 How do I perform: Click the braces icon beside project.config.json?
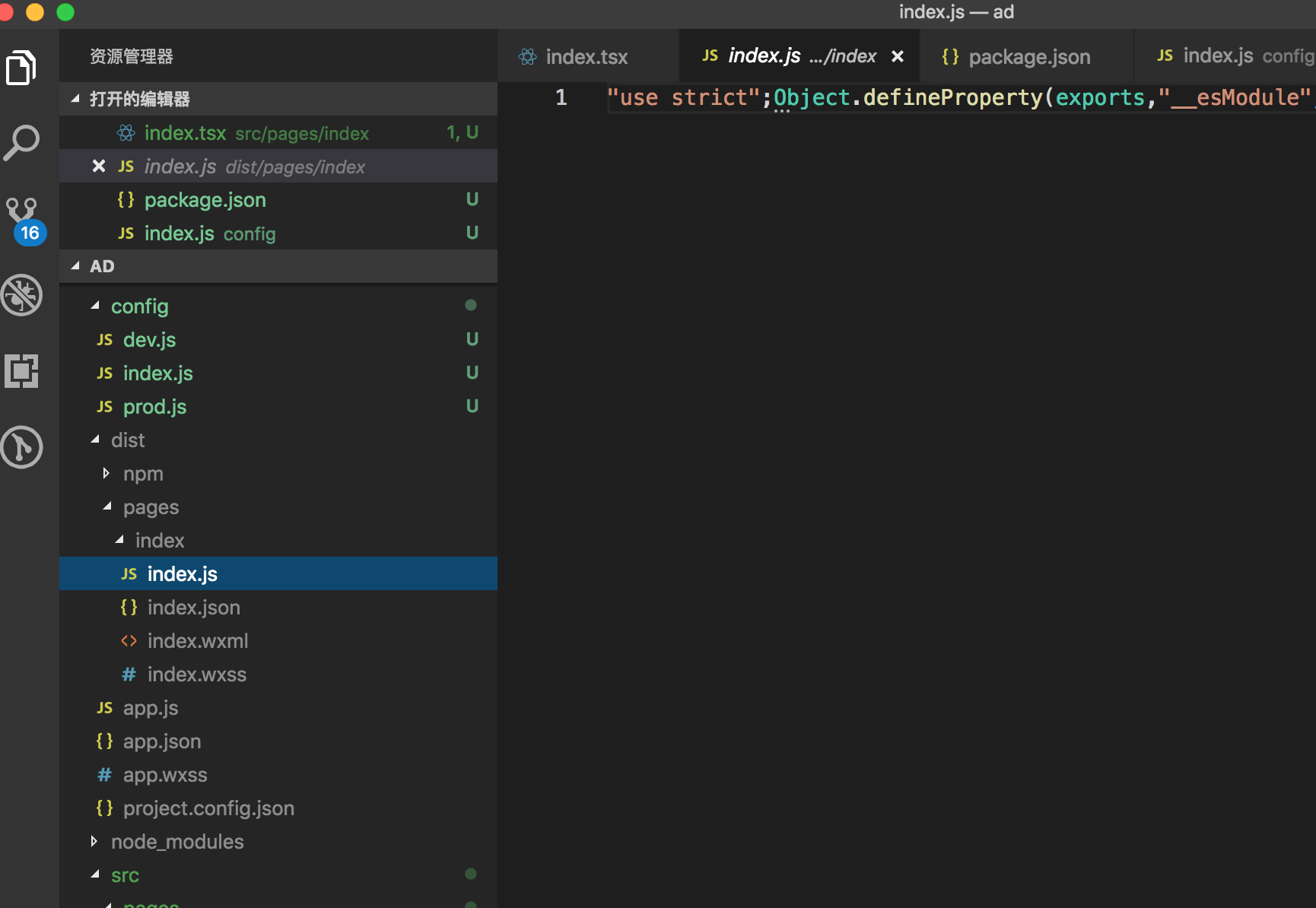click(104, 808)
